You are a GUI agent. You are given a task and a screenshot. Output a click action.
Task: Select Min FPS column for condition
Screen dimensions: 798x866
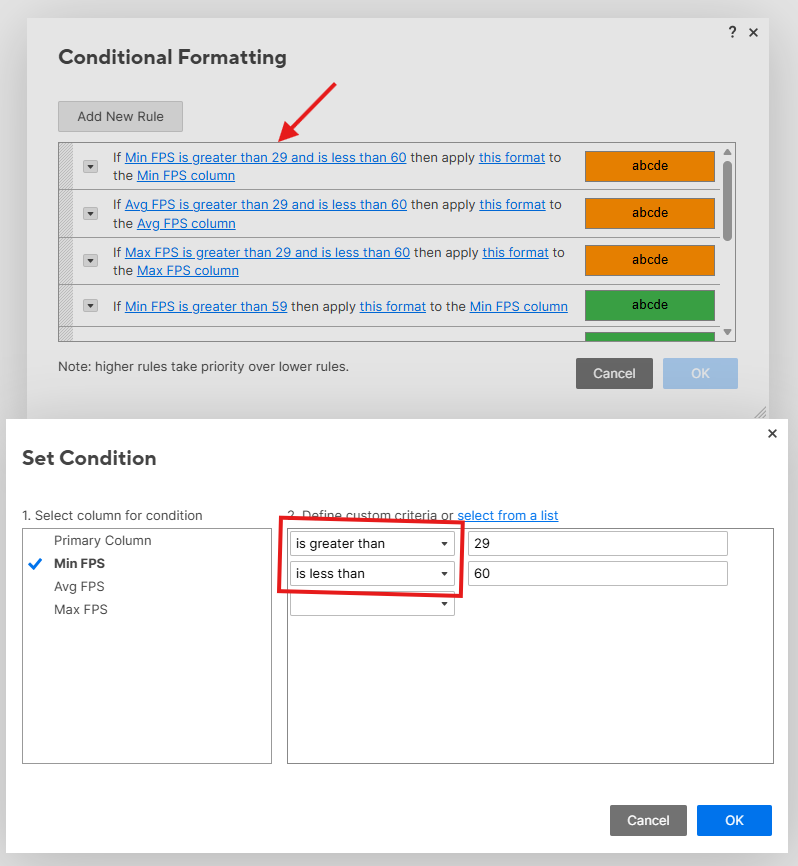(x=80, y=563)
